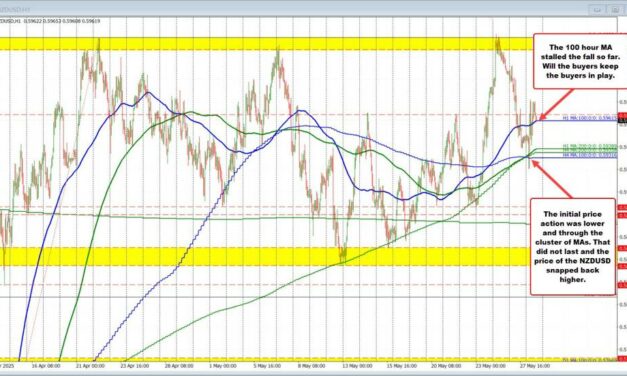Click the 27 May 16:00 time label
Image resolution: width=627 pixels, height=376 pixels.
coord(535,366)
